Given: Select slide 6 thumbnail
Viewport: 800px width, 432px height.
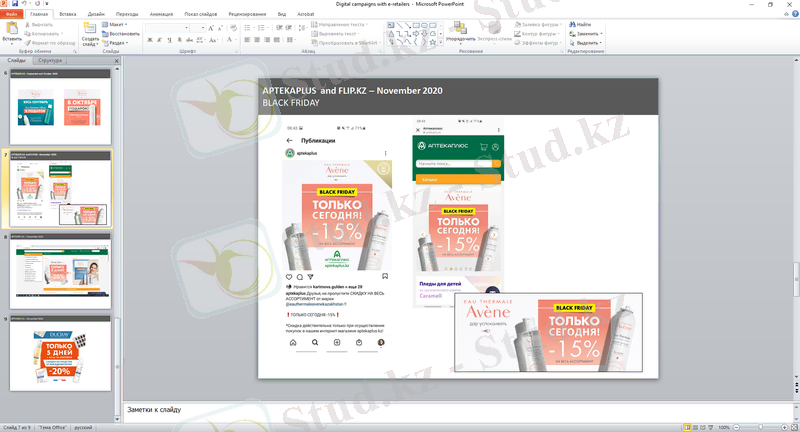Looking at the screenshot, I should click(x=60, y=107).
